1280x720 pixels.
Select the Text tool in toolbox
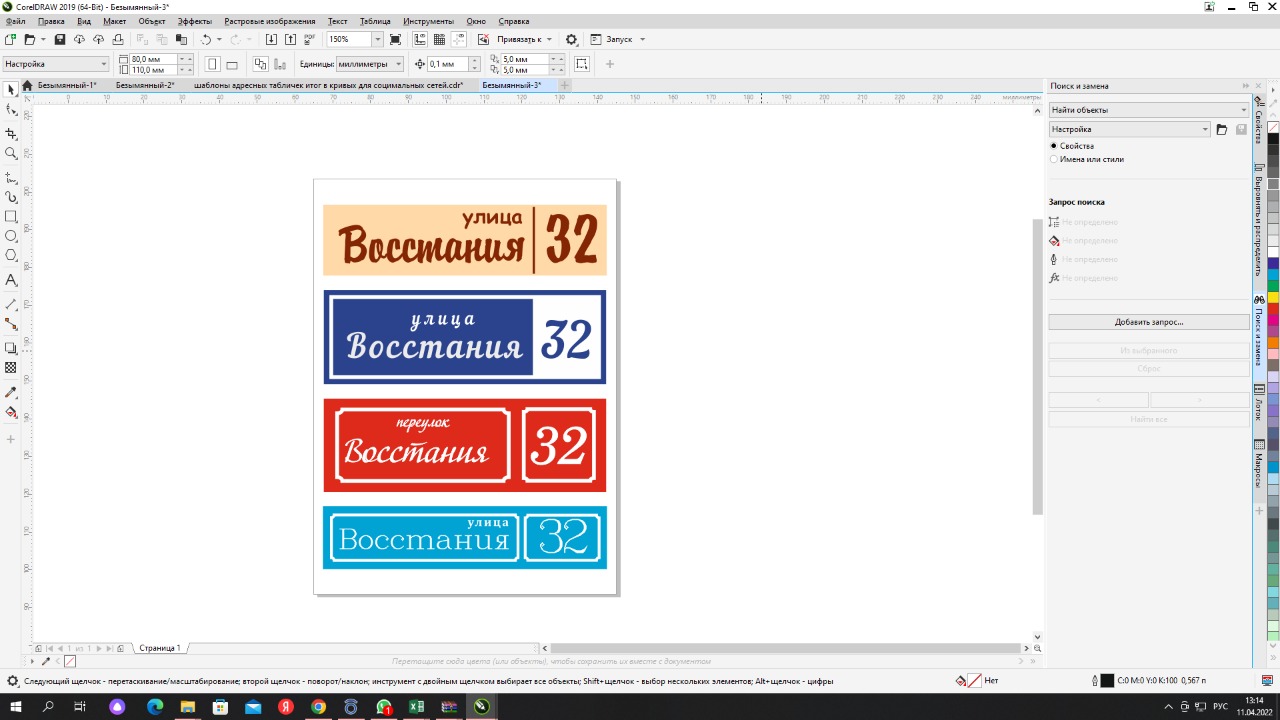[11, 281]
